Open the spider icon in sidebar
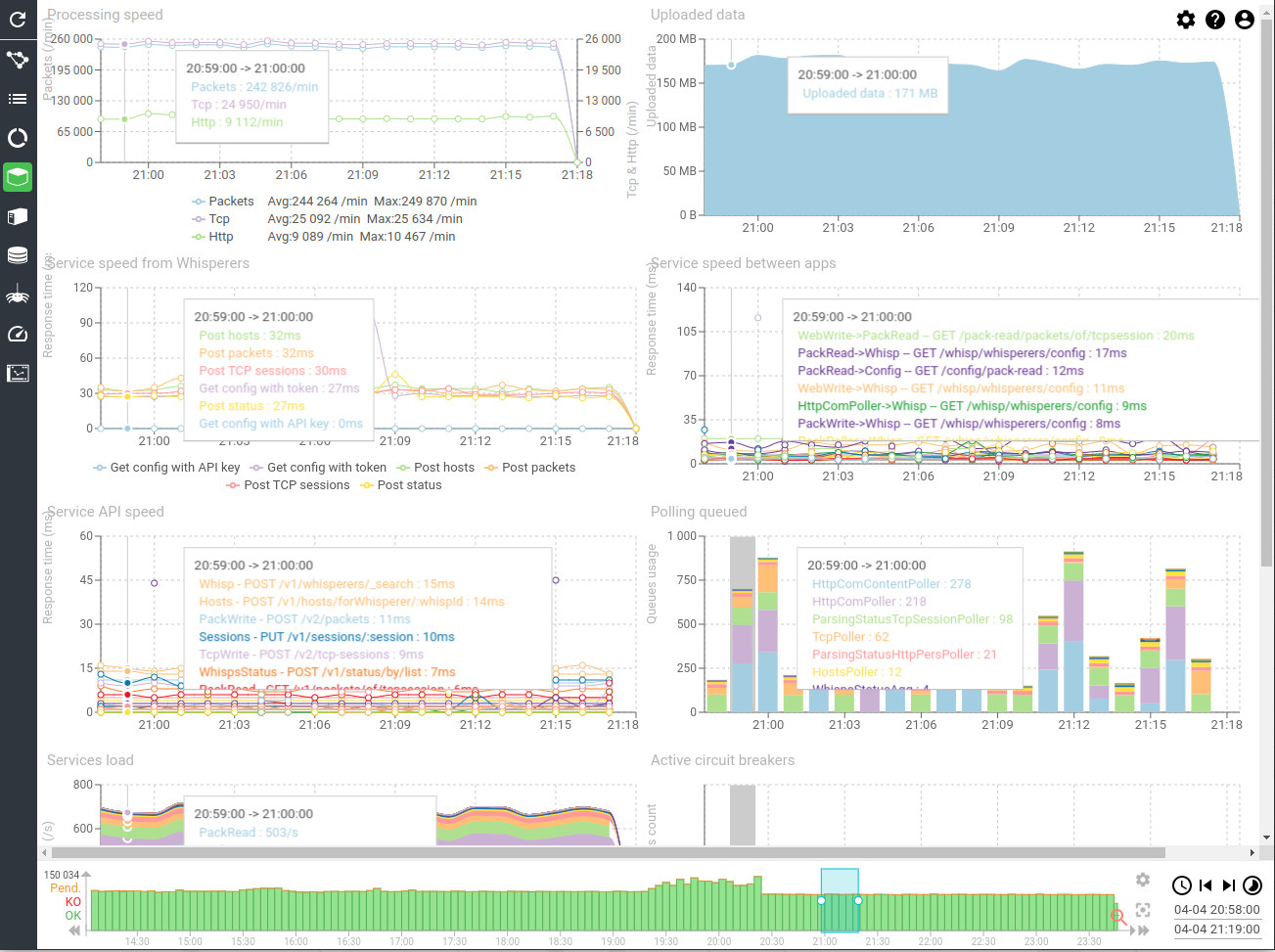The height and width of the screenshot is (952, 1275). [x=18, y=295]
